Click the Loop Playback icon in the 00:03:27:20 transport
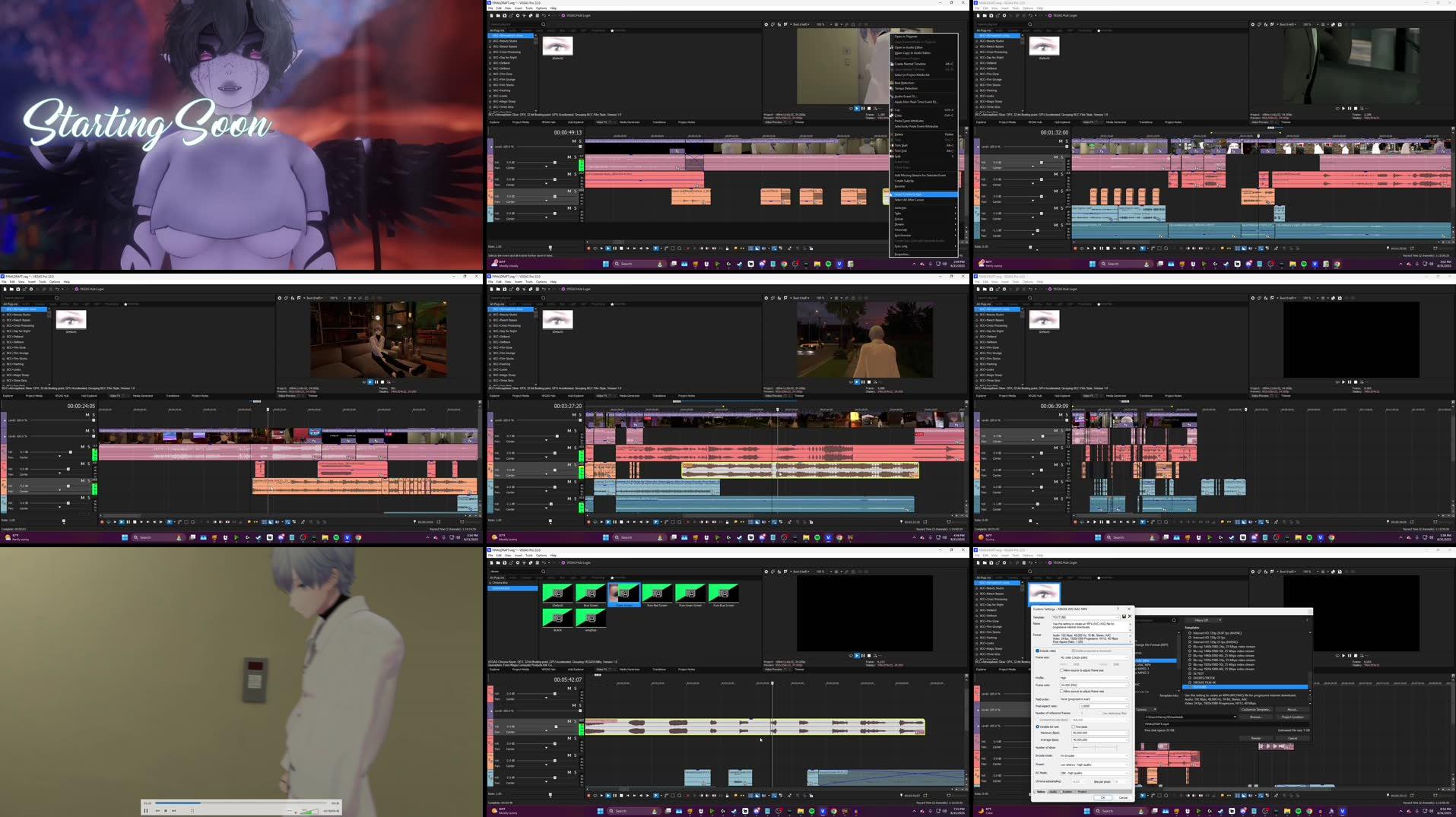Viewport: 1456px width, 817px height. click(x=595, y=522)
